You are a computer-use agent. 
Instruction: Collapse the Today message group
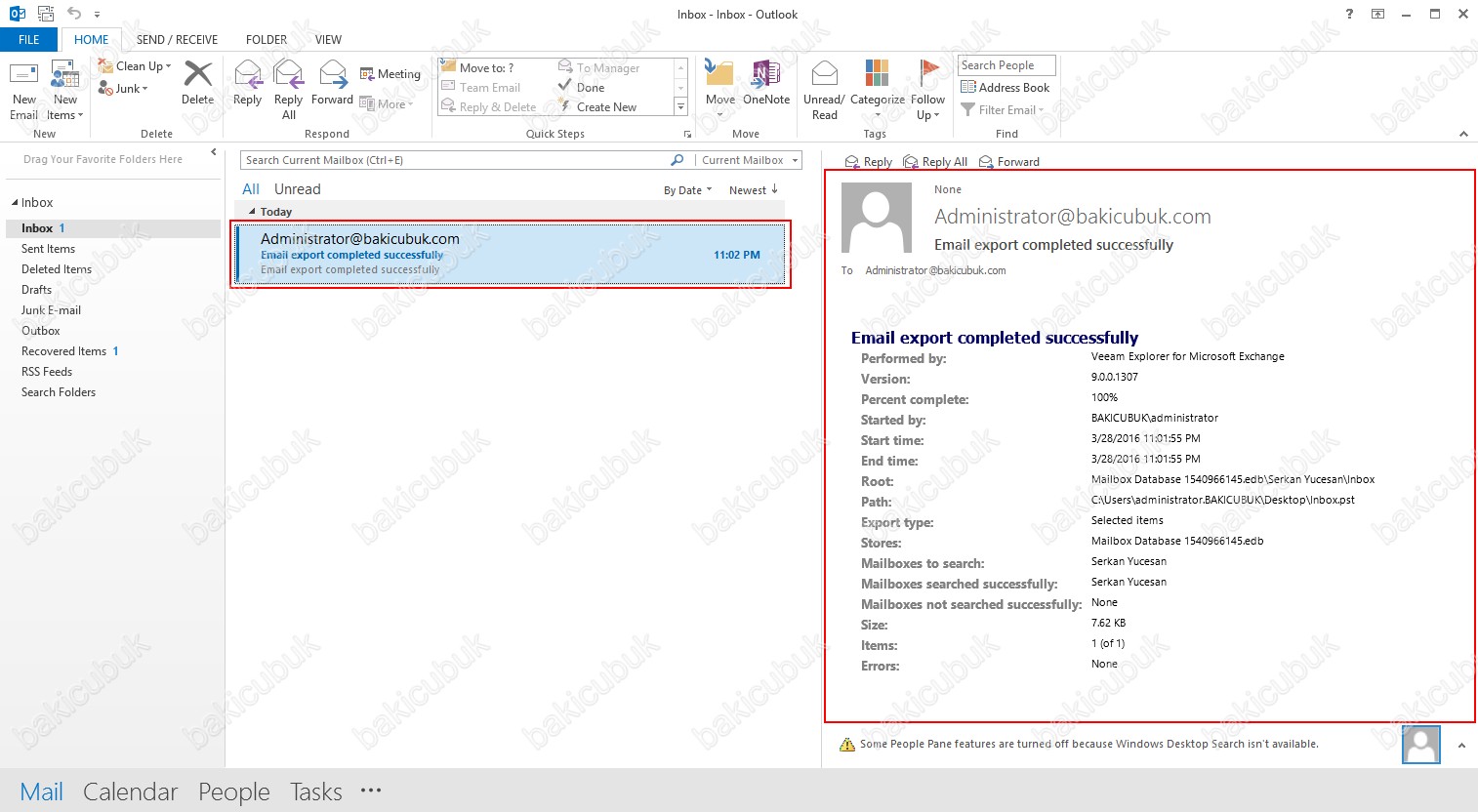tap(253, 212)
